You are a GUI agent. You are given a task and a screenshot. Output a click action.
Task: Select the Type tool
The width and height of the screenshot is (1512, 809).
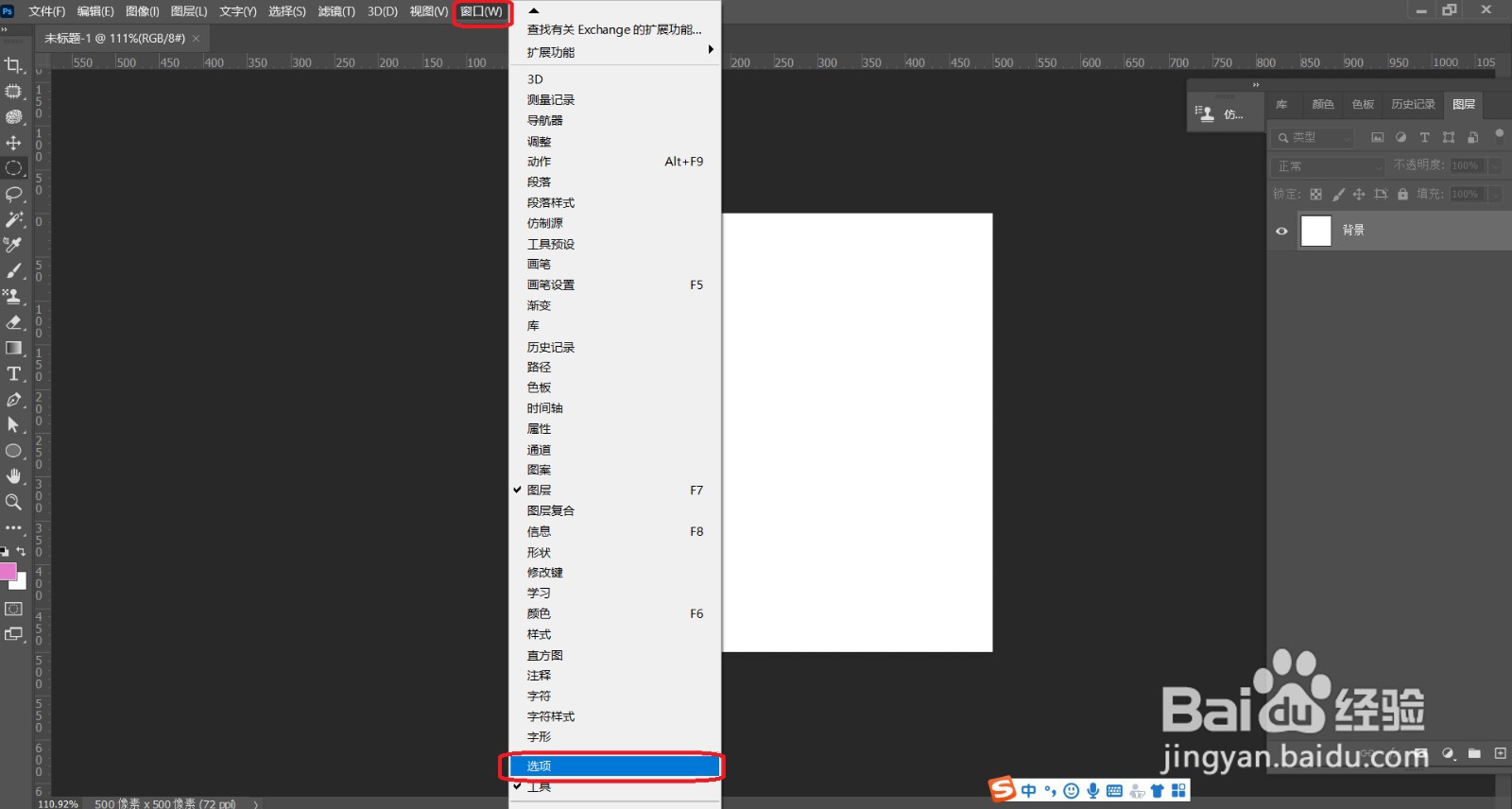[13, 373]
